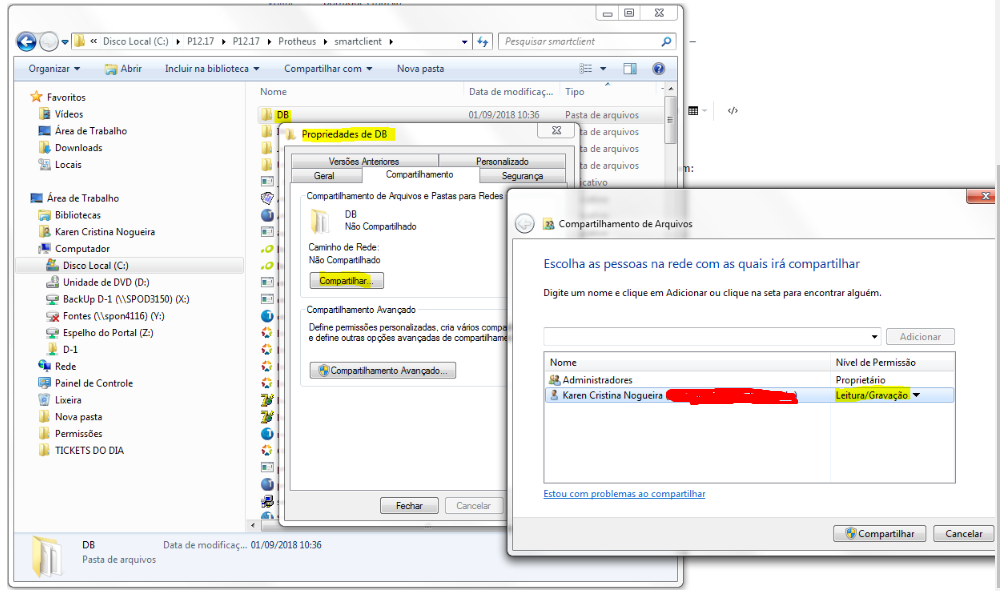Viewport: 1000px width, 591px height.
Task: Click the Estou com problemas ao compartilhar link
Action: coord(624,493)
